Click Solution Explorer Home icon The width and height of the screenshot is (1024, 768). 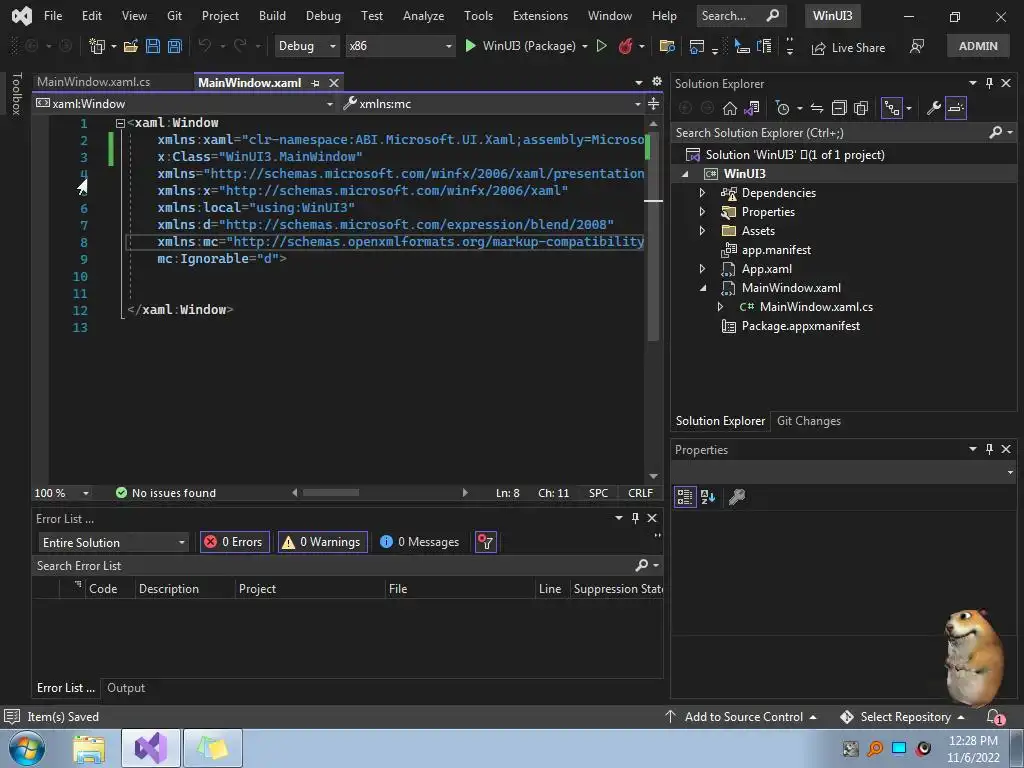(729, 108)
